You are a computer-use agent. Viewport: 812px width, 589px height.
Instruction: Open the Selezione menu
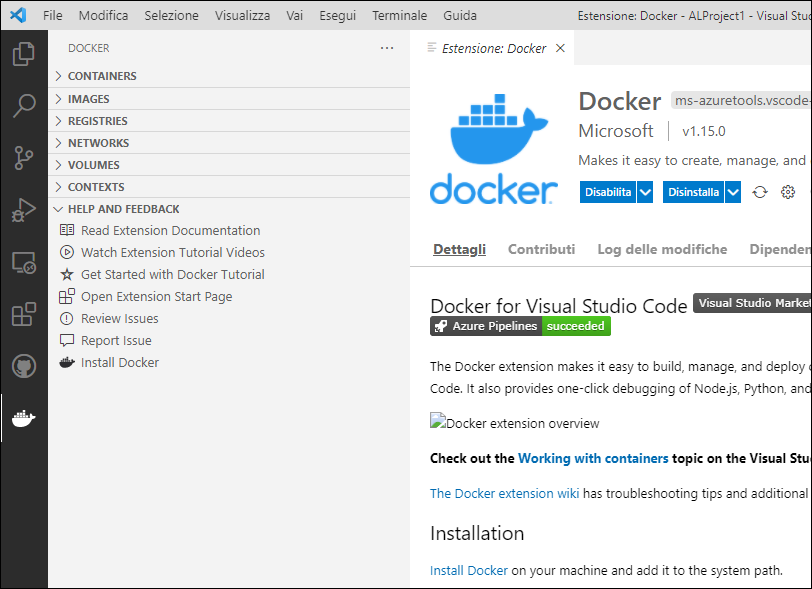click(171, 16)
